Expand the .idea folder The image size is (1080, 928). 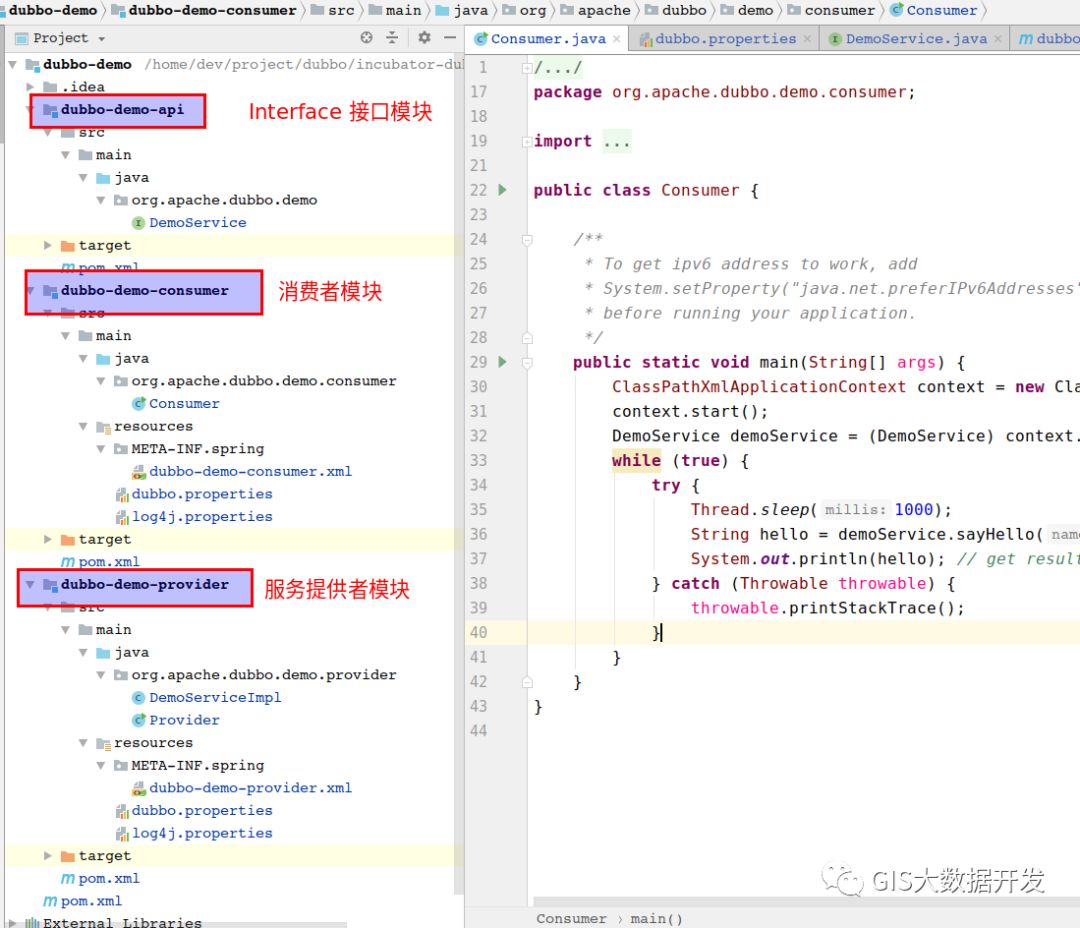point(30,87)
